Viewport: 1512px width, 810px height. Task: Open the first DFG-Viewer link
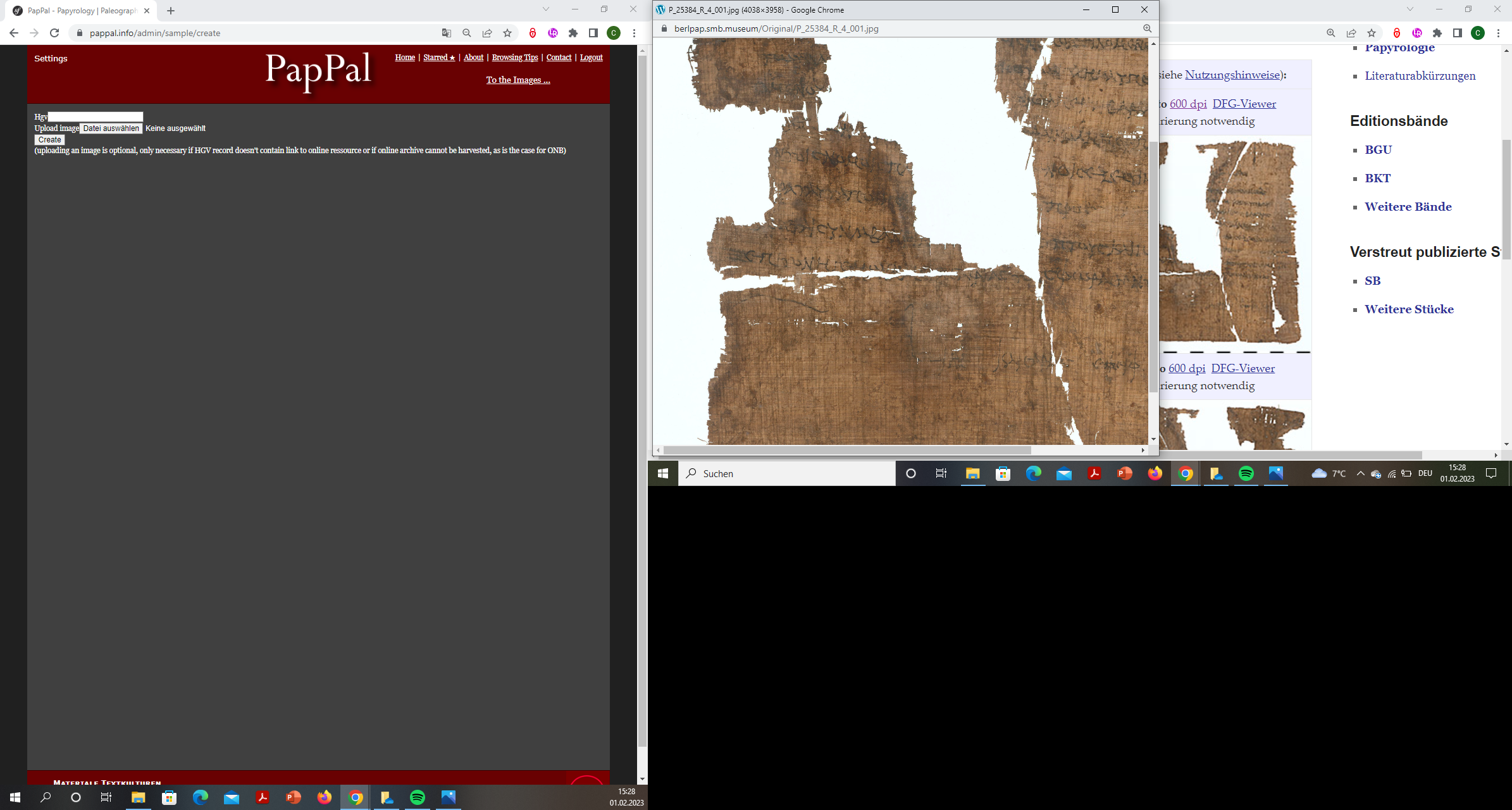click(1244, 104)
